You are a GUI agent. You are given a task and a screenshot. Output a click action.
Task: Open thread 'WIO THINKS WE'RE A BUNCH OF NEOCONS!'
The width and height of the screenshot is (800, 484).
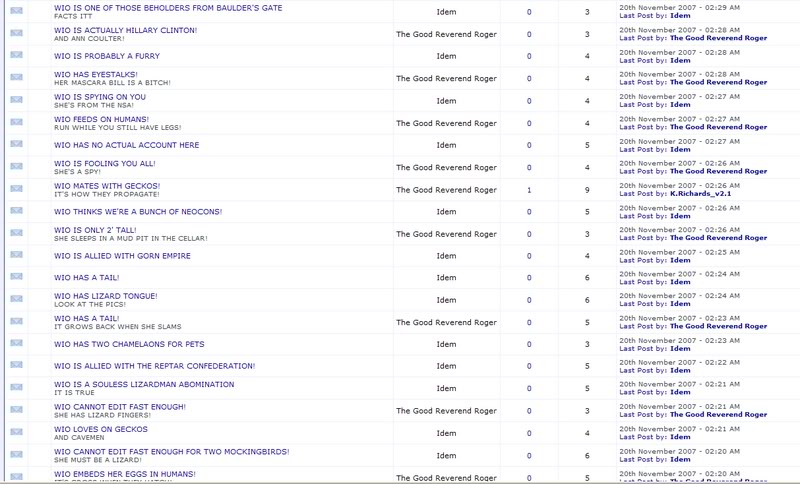[138, 212]
